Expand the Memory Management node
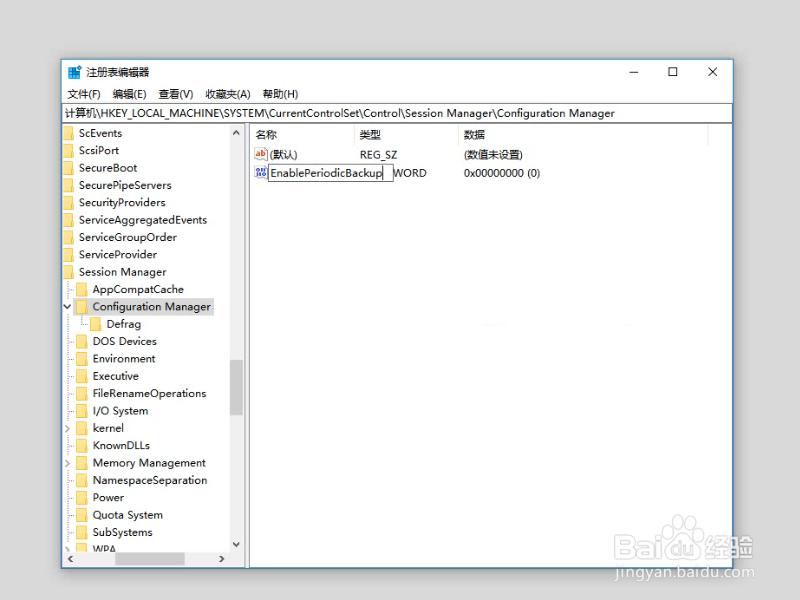The height and width of the screenshot is (600, 800). click(x=67, y=462)
